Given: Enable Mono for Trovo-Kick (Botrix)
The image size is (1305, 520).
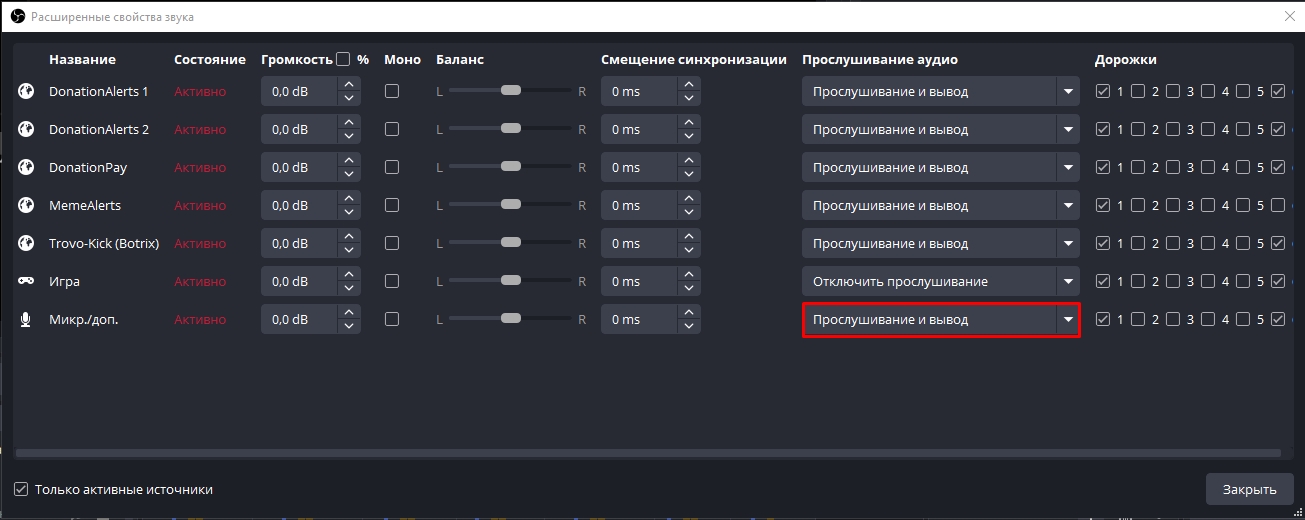Looking at the screenshot, I should point(392,243).
